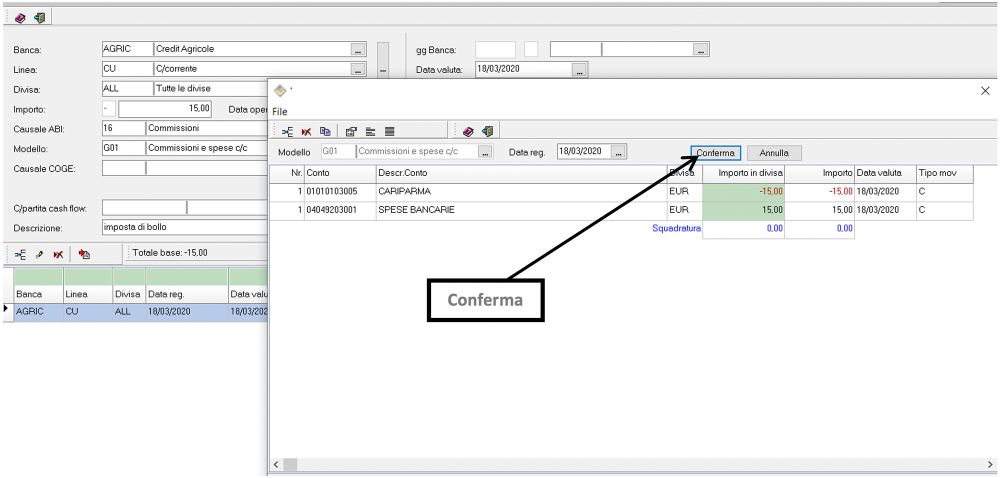Click the copy row icon in dialog toolbar
The width and height of the screenshot is (1000, 478).
point(325,131)
